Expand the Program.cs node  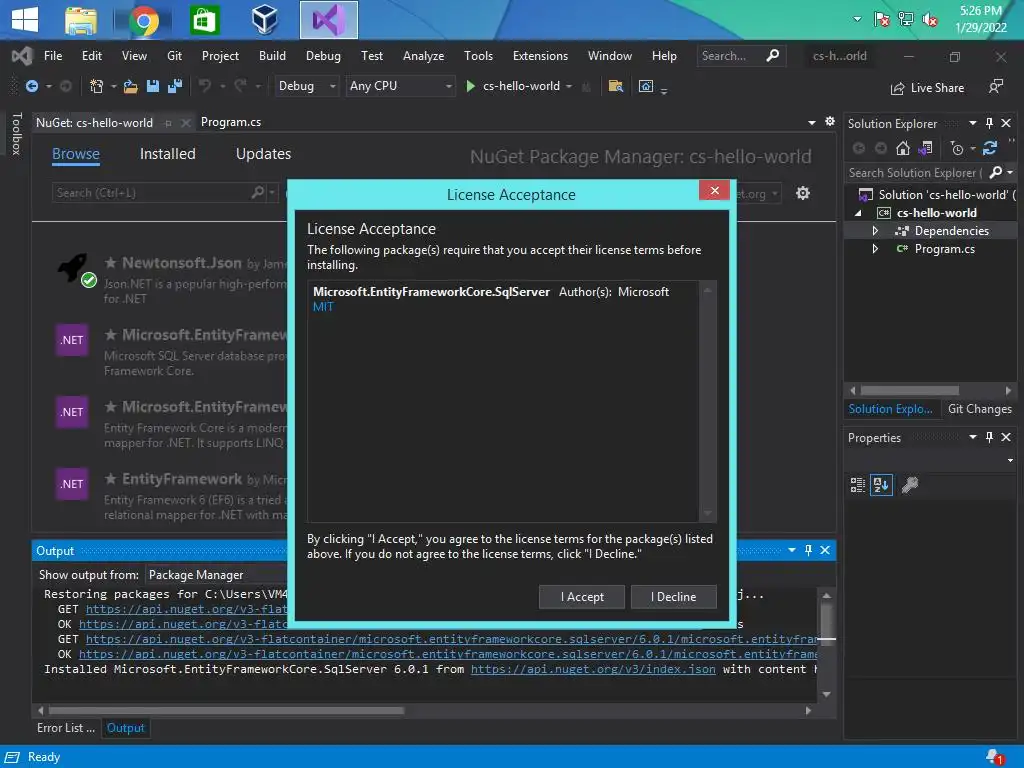point(875,249)
